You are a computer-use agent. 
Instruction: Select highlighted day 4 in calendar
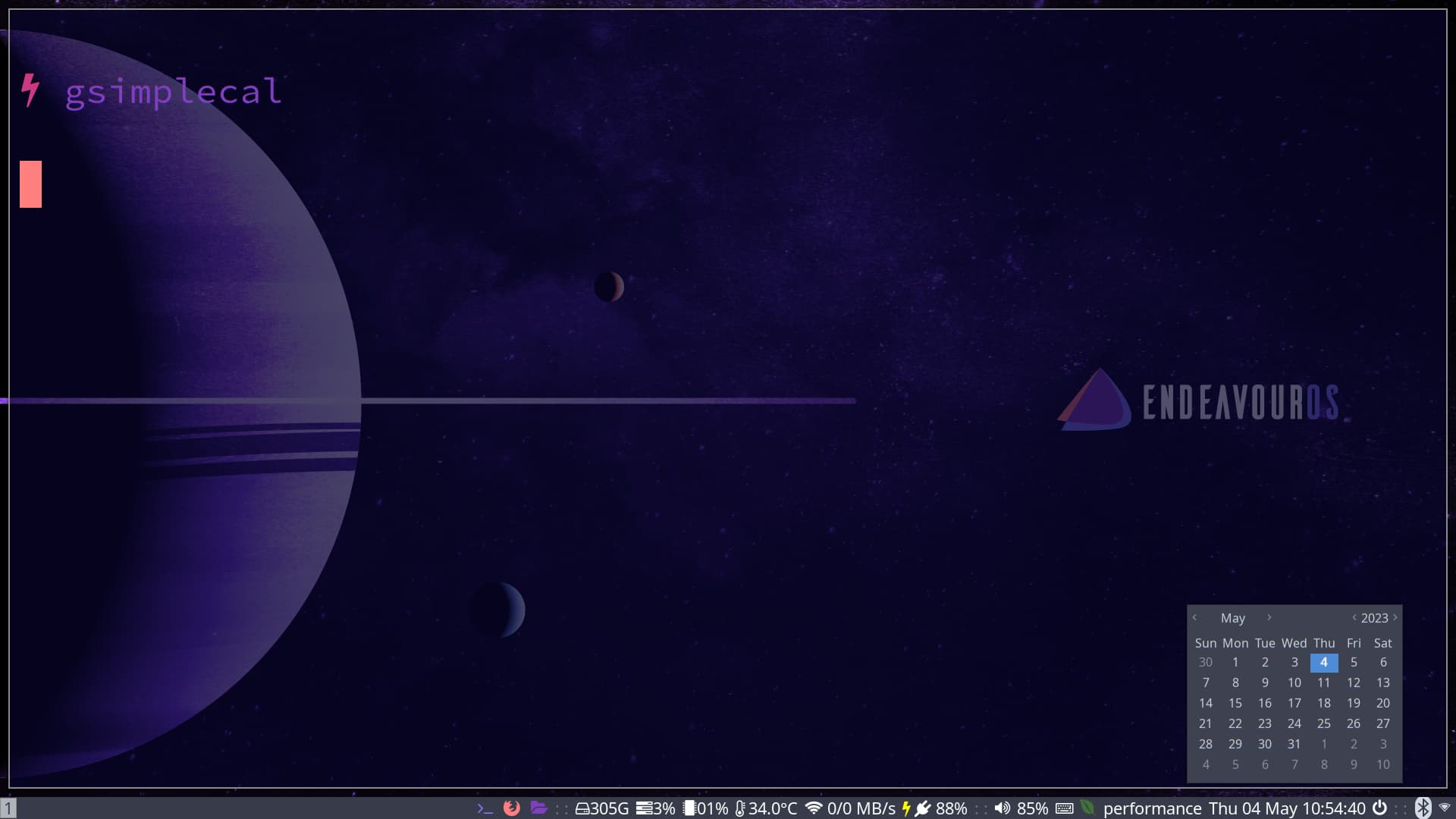pyautogui.click(x=1324, y=662)
